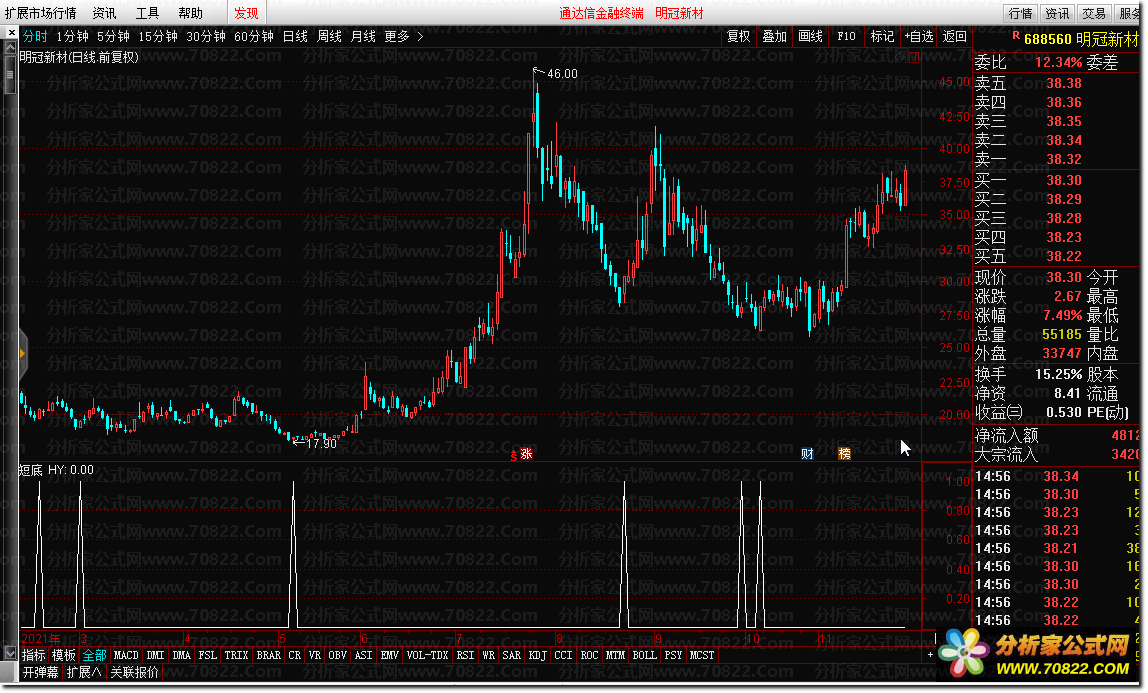Click the orange 榜 ranking marker

point(844,454)
